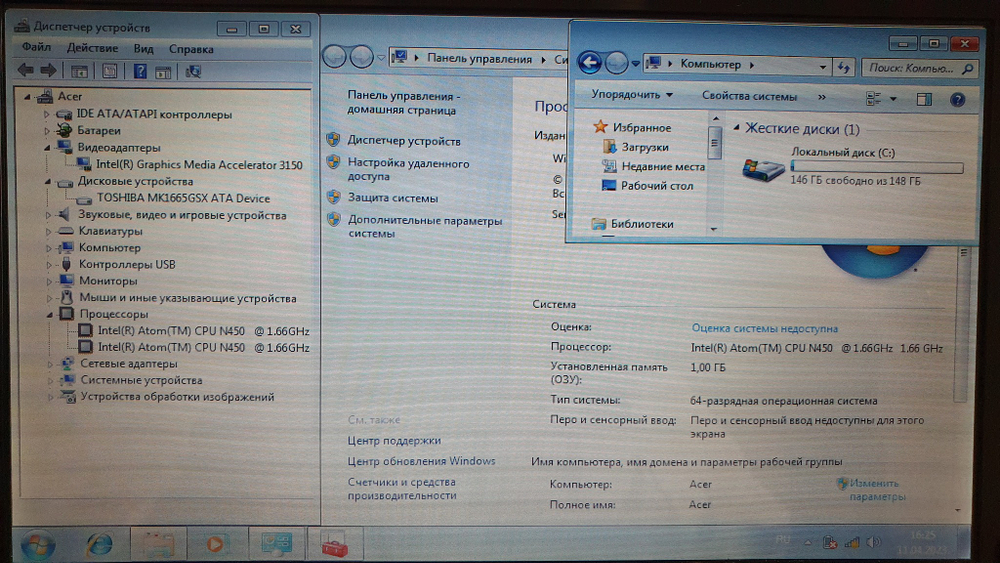1000x563 pixels.
Task: Open Центр обновления Windows link
Action: click(x=422, y=461)
